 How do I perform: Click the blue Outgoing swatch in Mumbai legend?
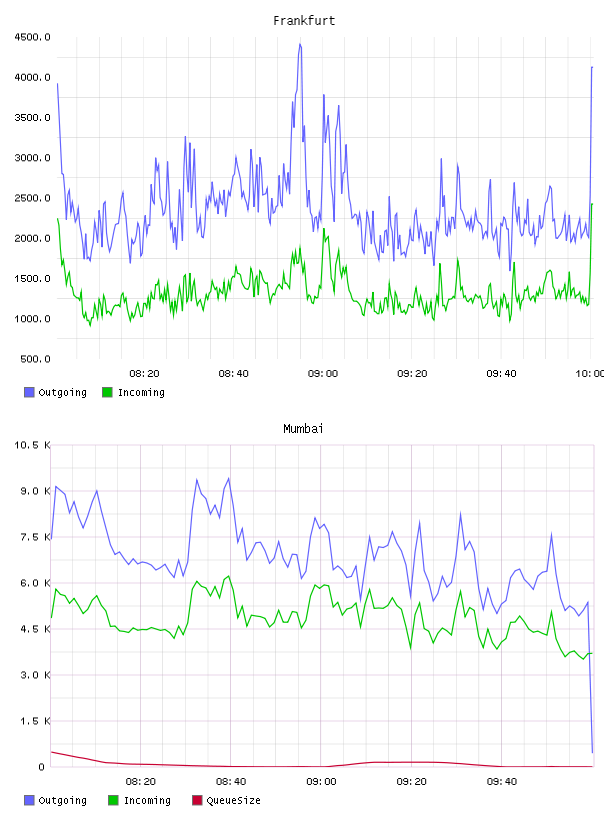29,800
